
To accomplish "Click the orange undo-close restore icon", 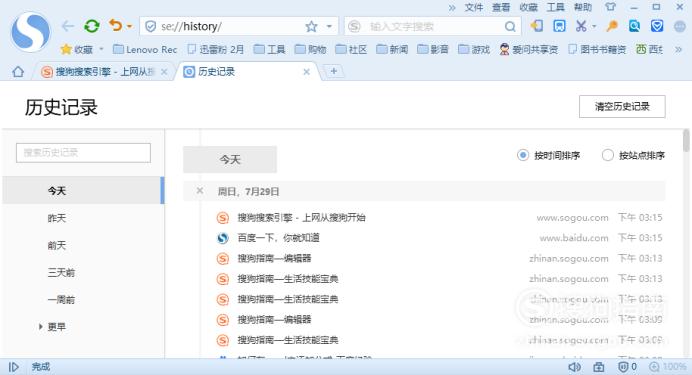I will click(x=115, y=26).
